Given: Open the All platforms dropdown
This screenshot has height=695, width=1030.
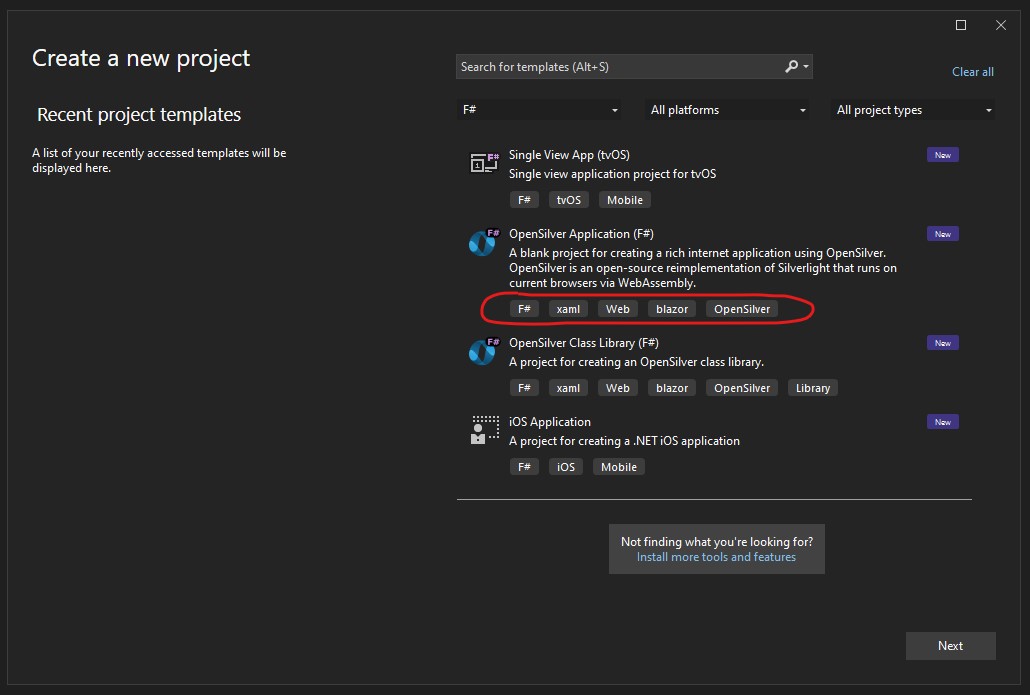Looking at the screenshot, I should 727,109.
